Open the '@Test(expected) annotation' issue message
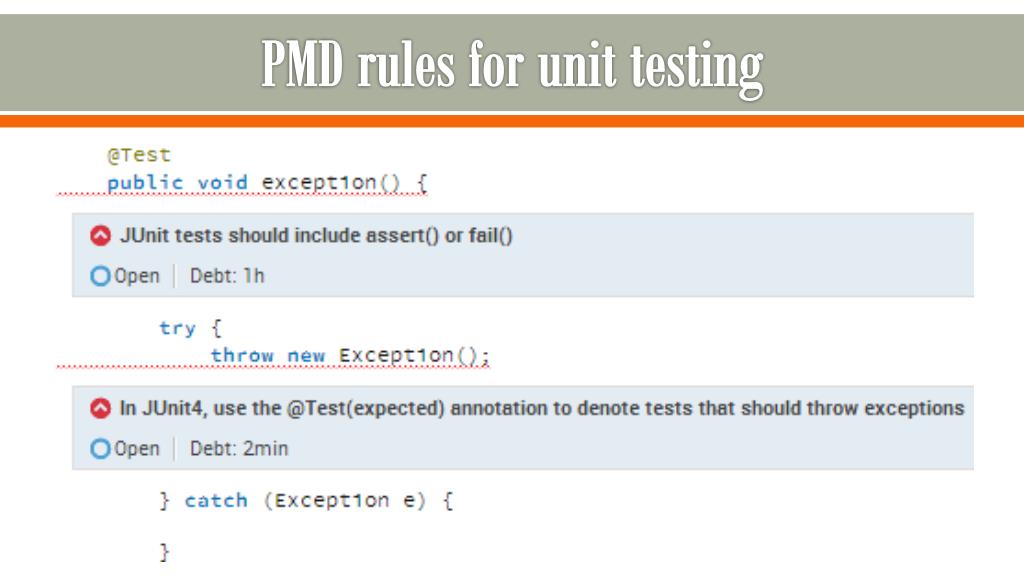Screen dimensions: 1024x576 tap(541, 409)
